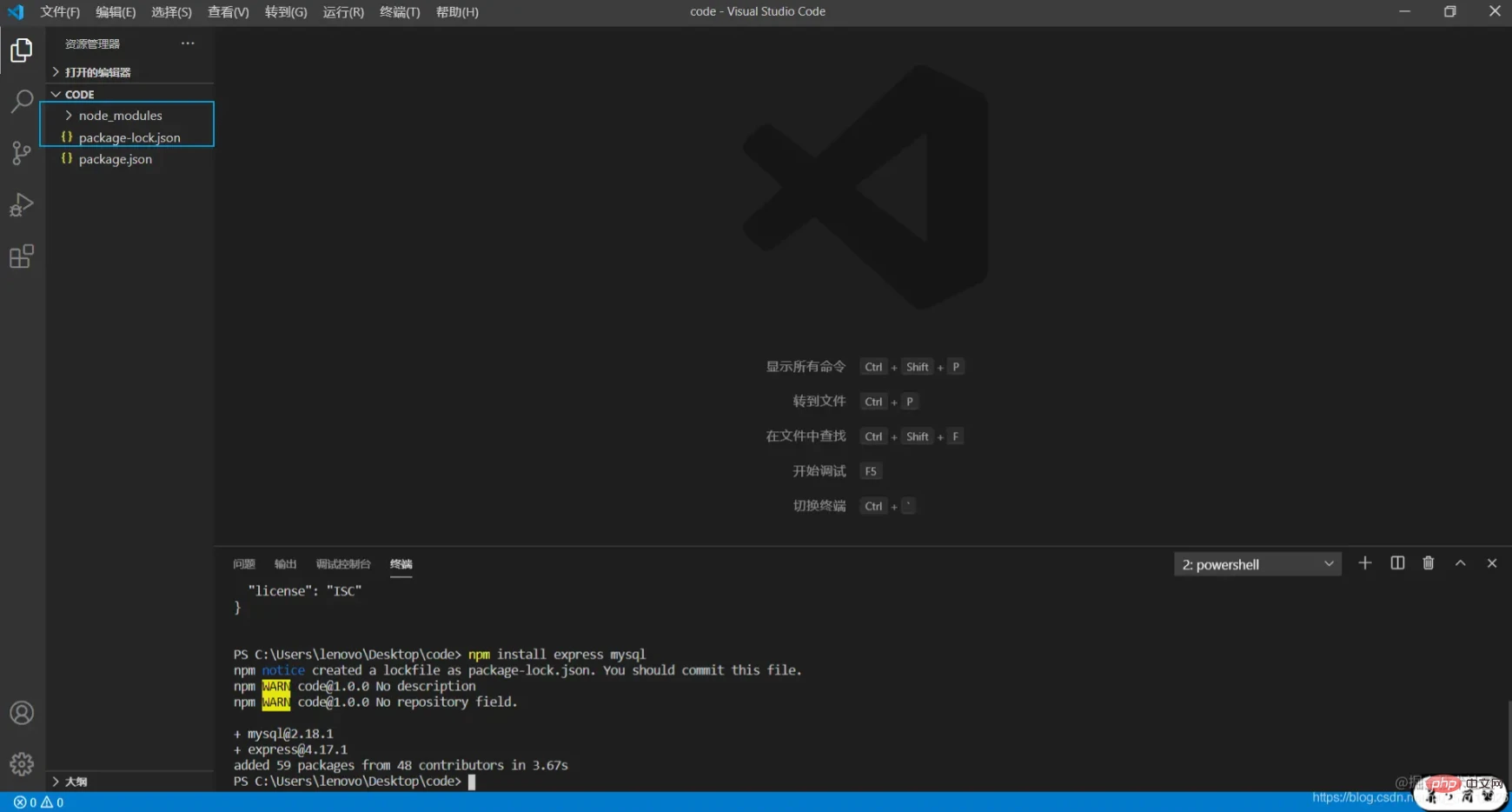Screen dimensions: 1512x812
Task: Click the 显示所有命令 shortcut hint
Action: (806, 367)
